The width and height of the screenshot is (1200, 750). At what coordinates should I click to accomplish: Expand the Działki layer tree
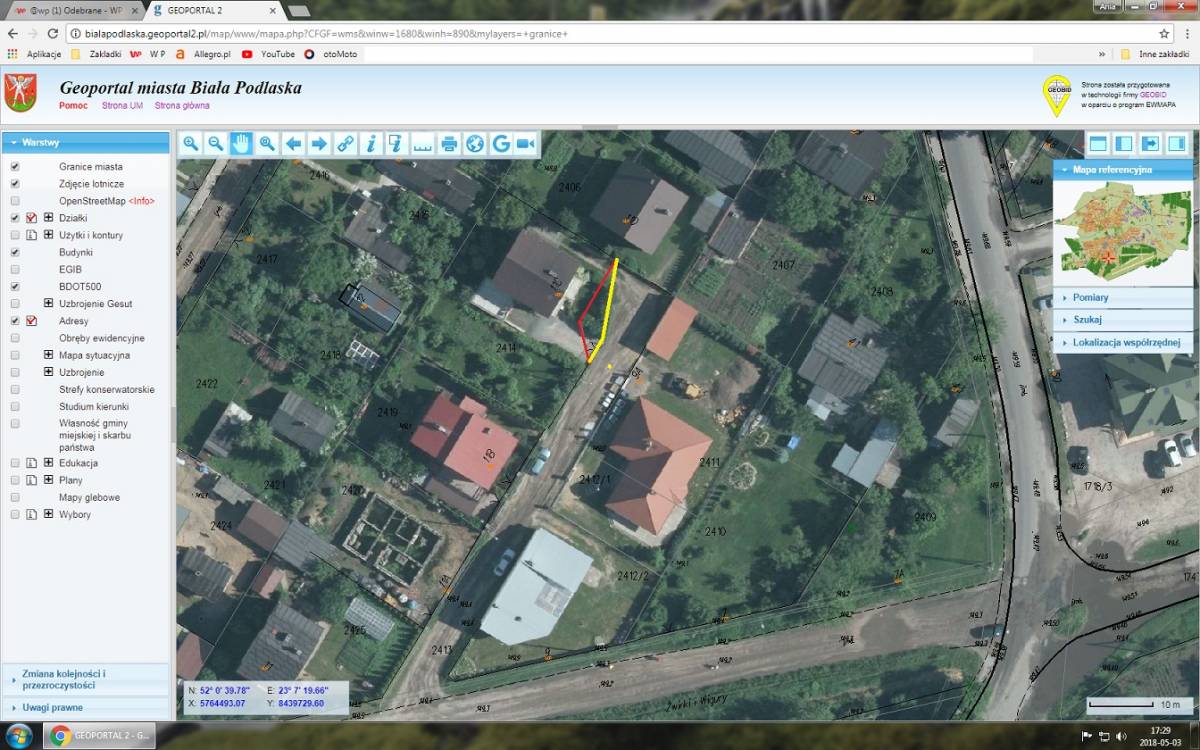pyautogui.click(x=48, y=218)
